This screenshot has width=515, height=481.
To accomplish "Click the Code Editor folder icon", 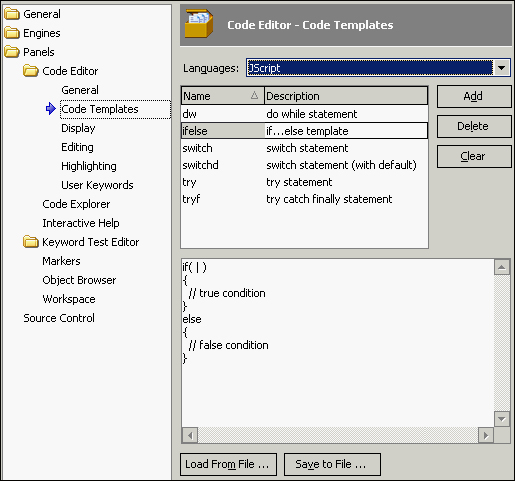I will coord(31,71).
